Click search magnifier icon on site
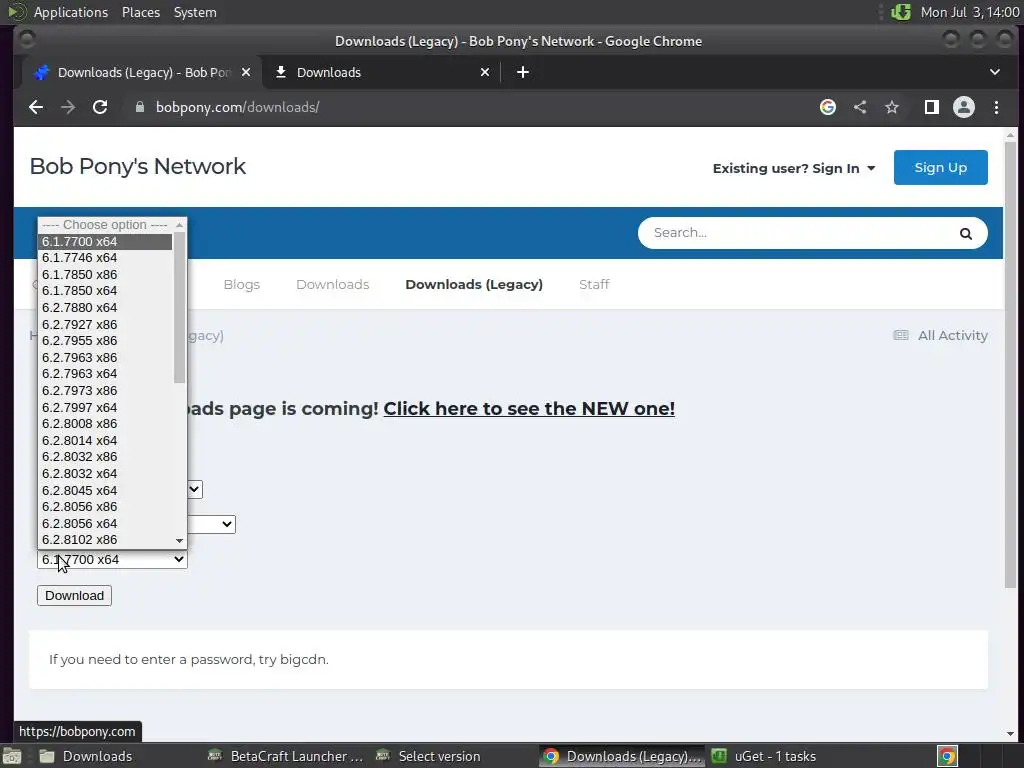This screenshot has width=1024, height=768. tap(965, 234)
